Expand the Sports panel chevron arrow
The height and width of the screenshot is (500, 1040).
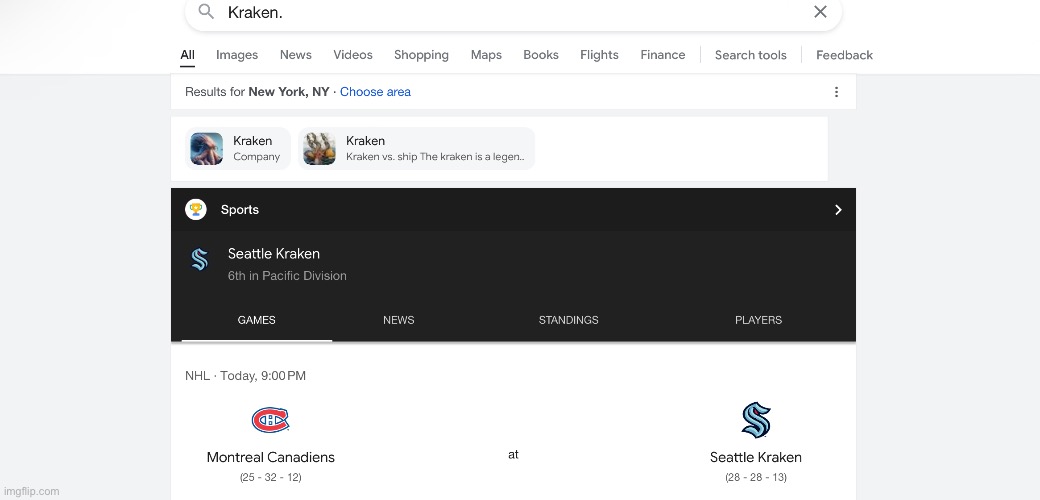pos(838,210)
